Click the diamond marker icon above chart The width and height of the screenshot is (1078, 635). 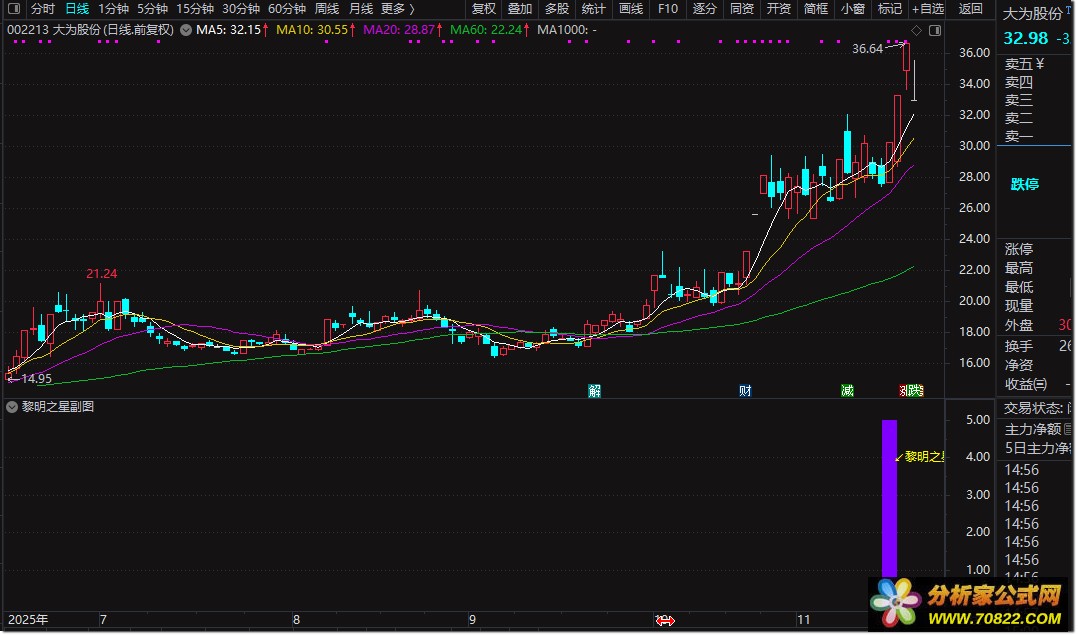(916, 30)
